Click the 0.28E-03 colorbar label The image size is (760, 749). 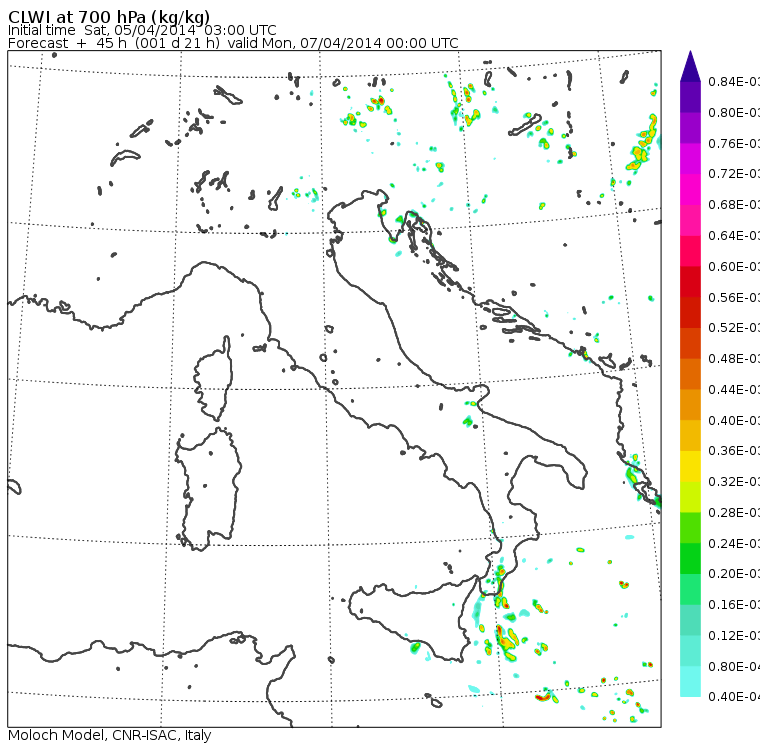click(734, 512)
